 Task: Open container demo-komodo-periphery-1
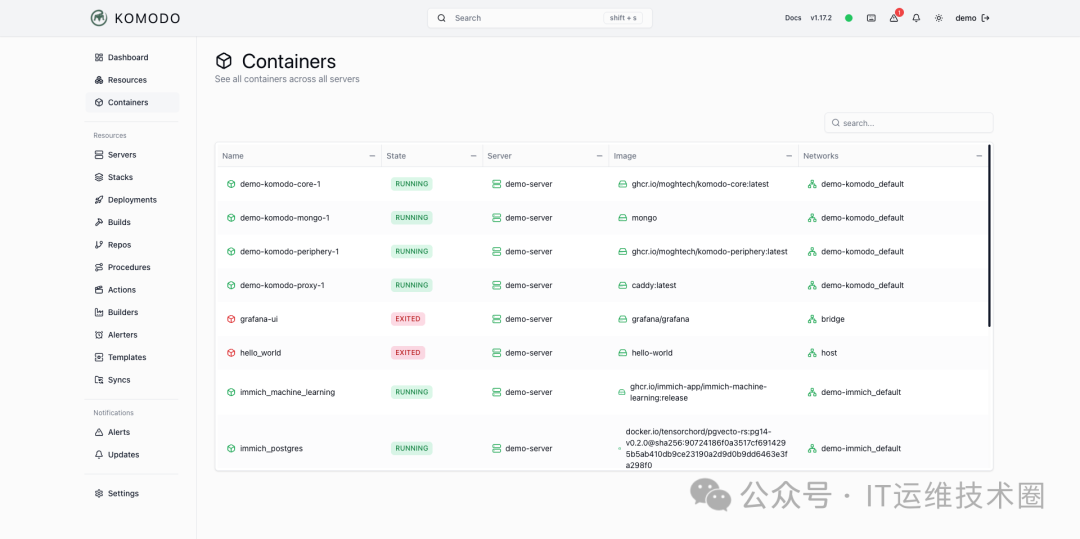(289, 252)
